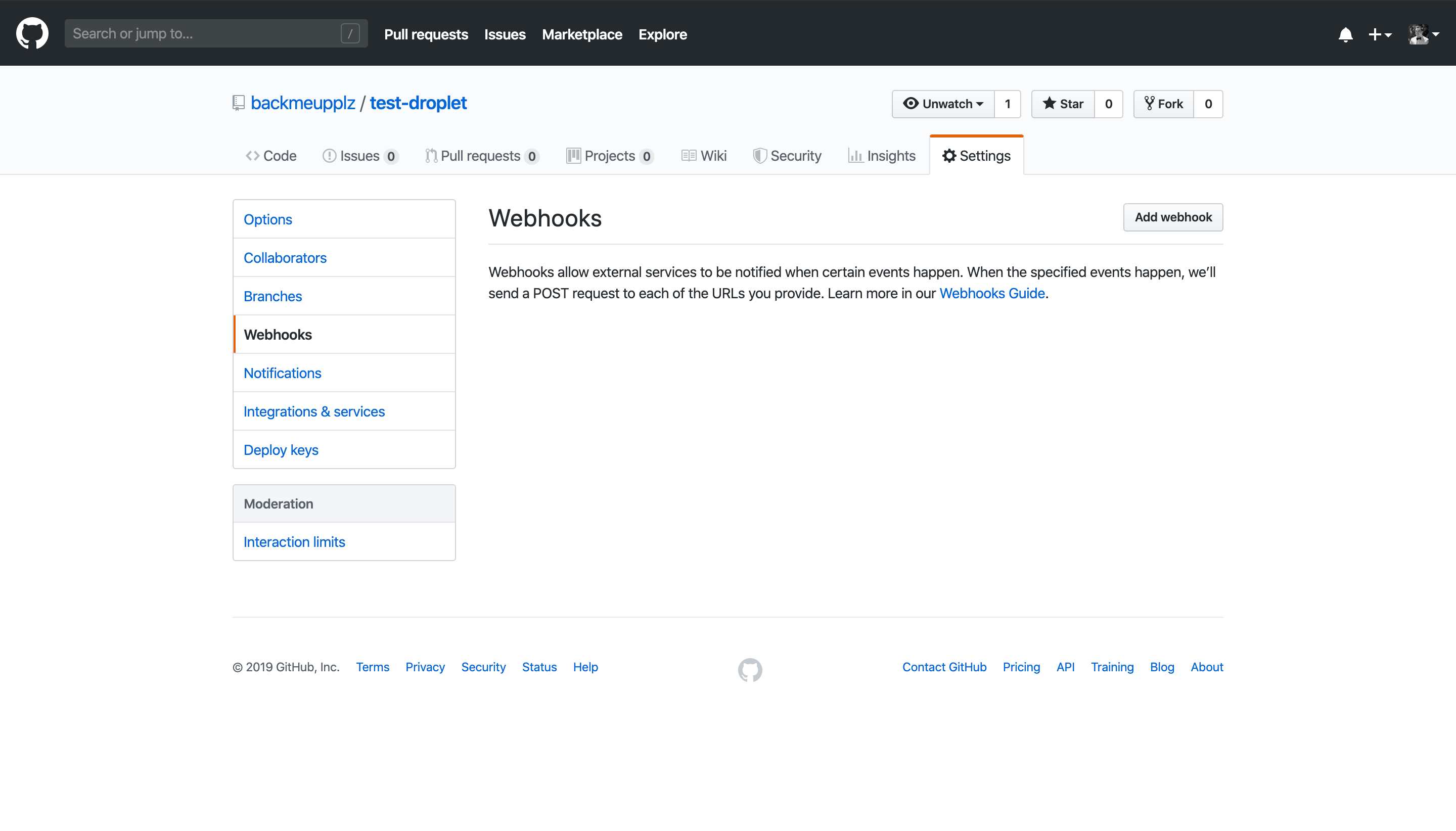Open the Security footer link
Screen dimensions: 1456x831
[483, 667]
